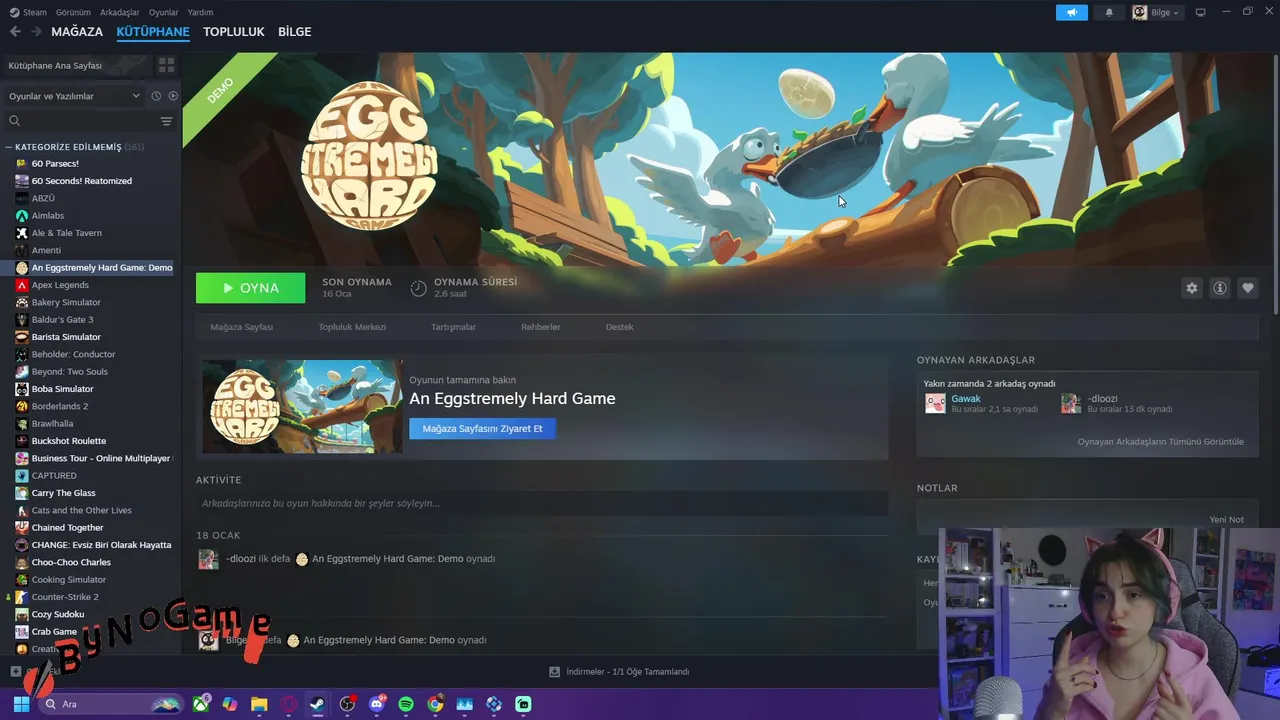The image size is (1280, 720).
Task: Select Apex Legends in the library
Action: [x=60, y=285]
